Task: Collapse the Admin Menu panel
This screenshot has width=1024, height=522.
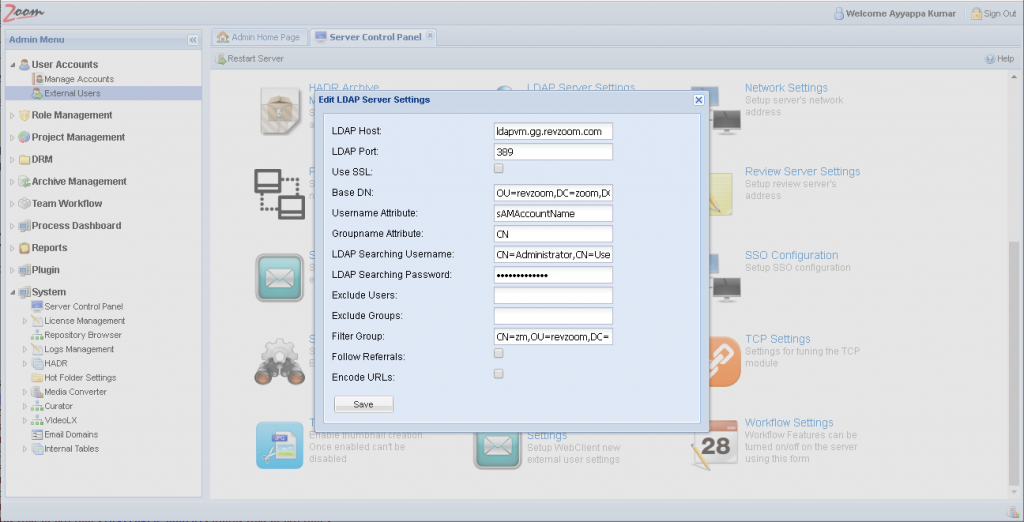Action: click(193, 40)
